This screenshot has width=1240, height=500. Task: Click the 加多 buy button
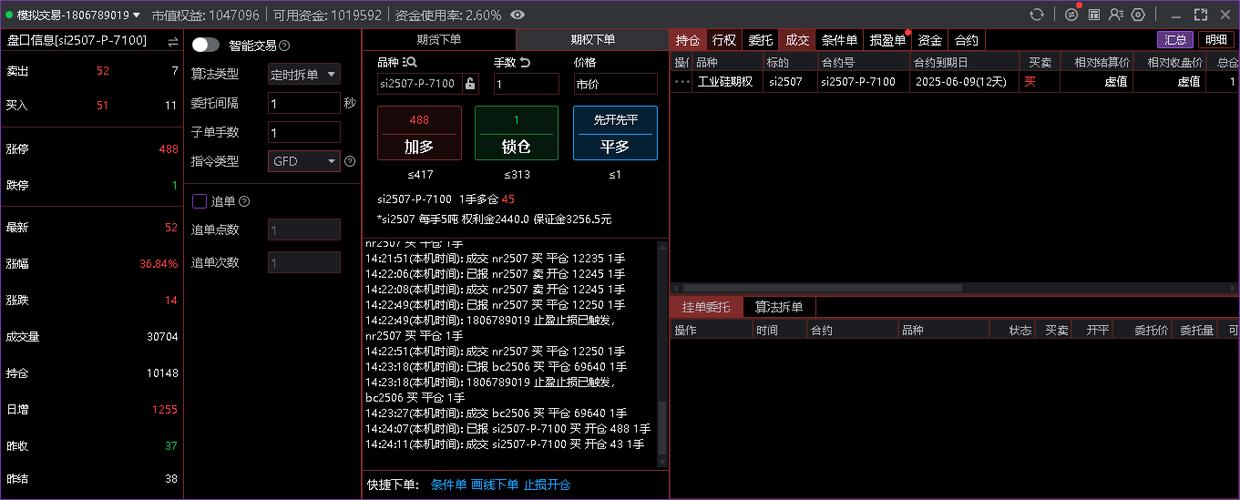pos(419,133)
